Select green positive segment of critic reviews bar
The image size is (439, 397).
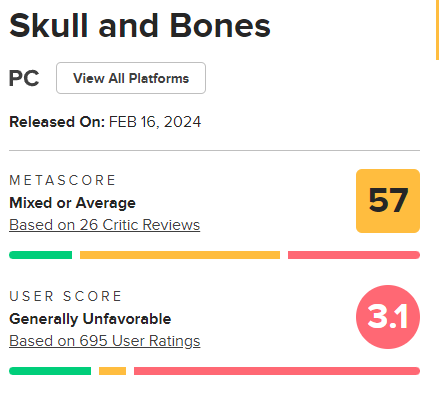(40, 255)
